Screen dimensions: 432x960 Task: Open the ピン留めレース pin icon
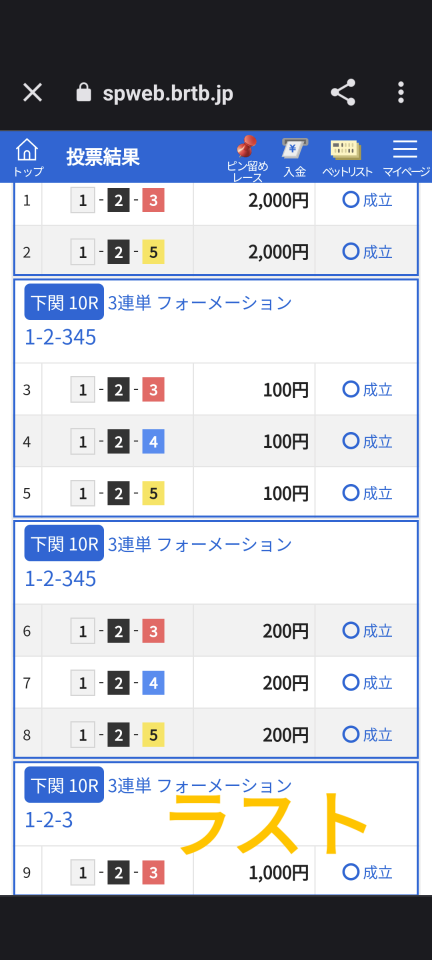point(247,159)
